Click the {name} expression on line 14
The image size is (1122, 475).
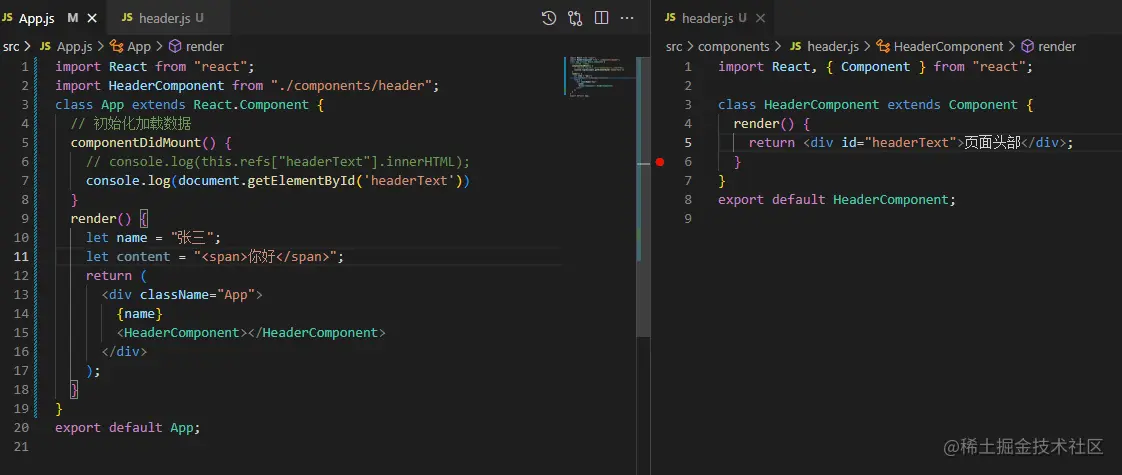140,313
